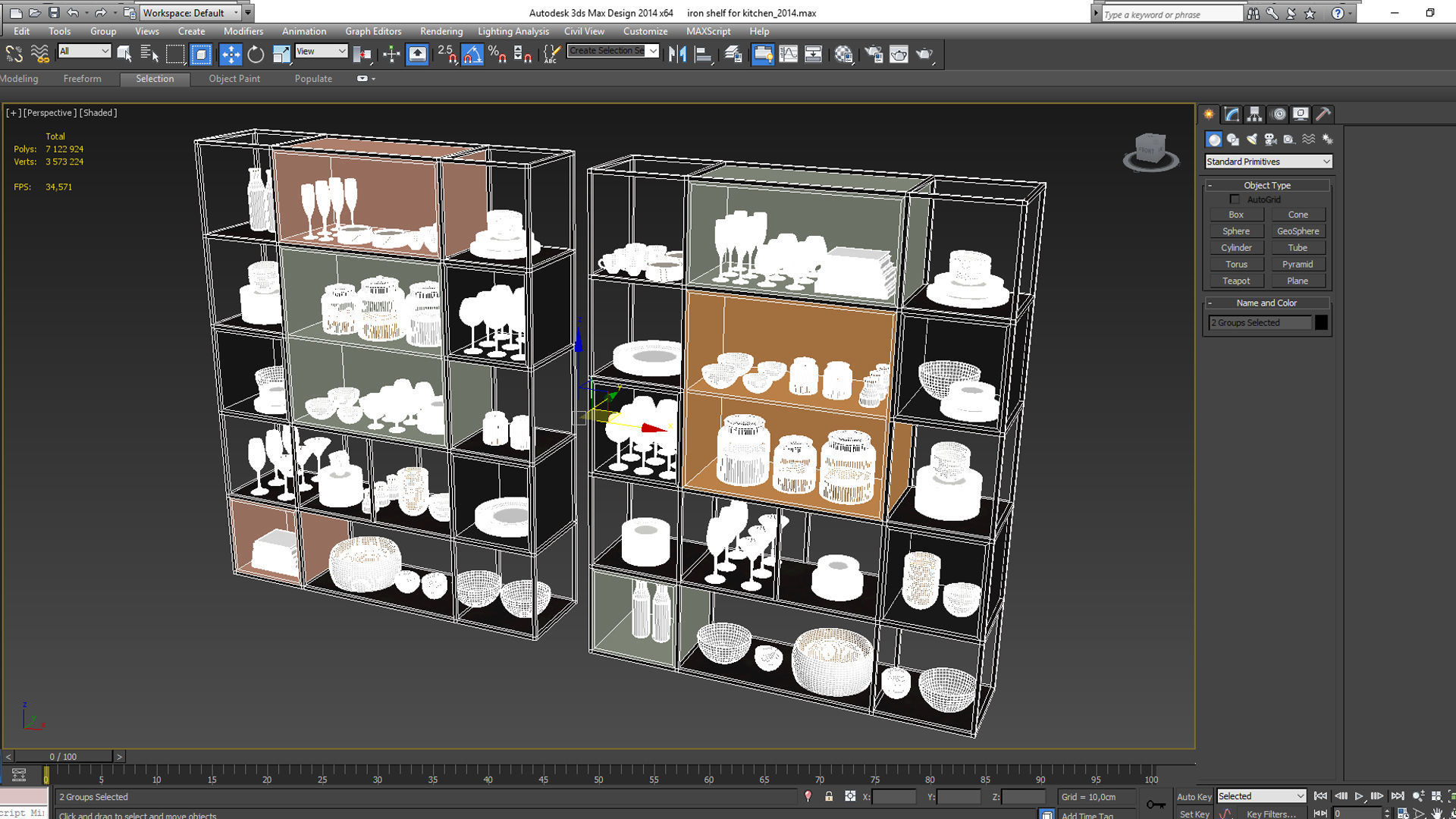Activate the Select and Move tool
Viewport: 1456px width, 819px height.
231,54
